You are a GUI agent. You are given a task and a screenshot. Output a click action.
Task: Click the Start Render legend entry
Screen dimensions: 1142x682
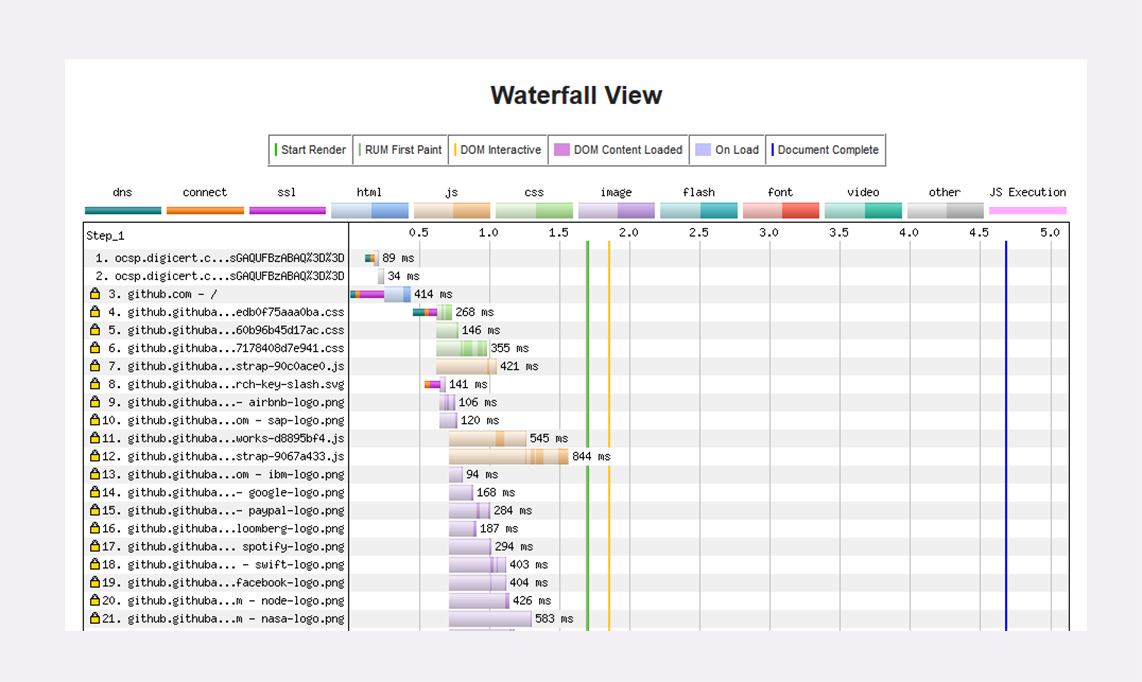click(x=311, y=150)
